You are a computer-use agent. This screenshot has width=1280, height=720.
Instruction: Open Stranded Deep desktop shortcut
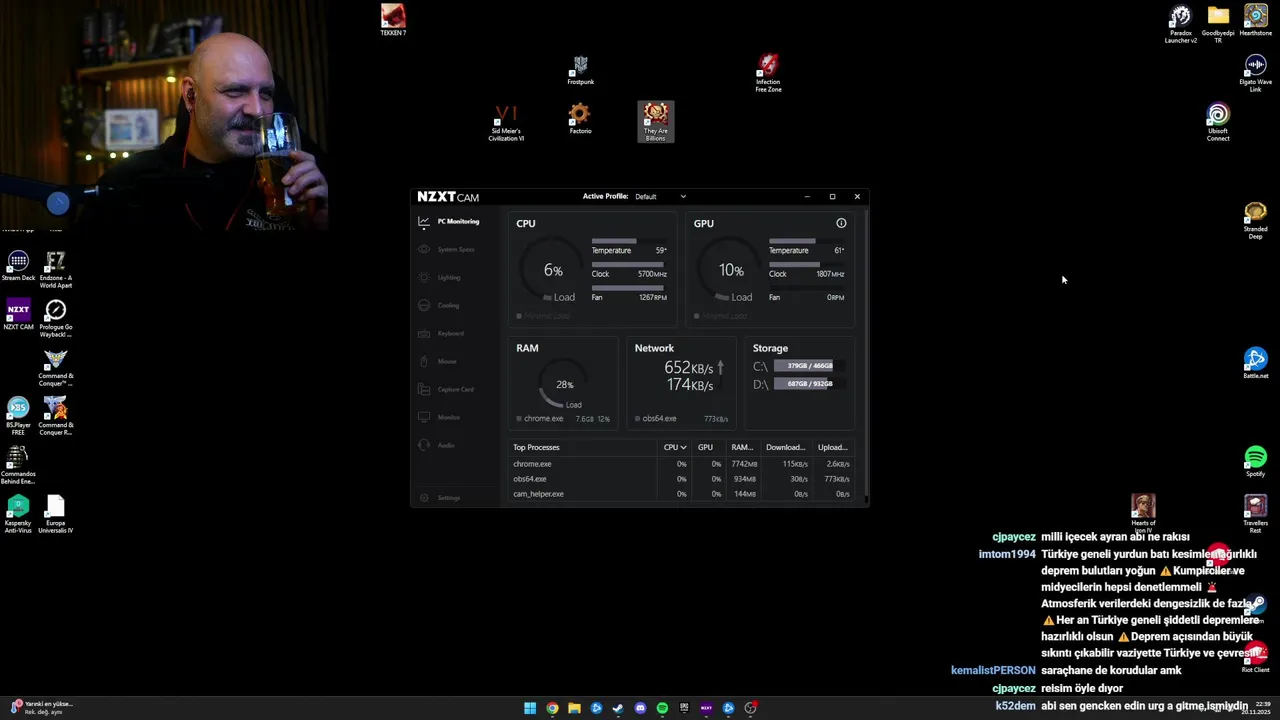tap(1256, 221)
